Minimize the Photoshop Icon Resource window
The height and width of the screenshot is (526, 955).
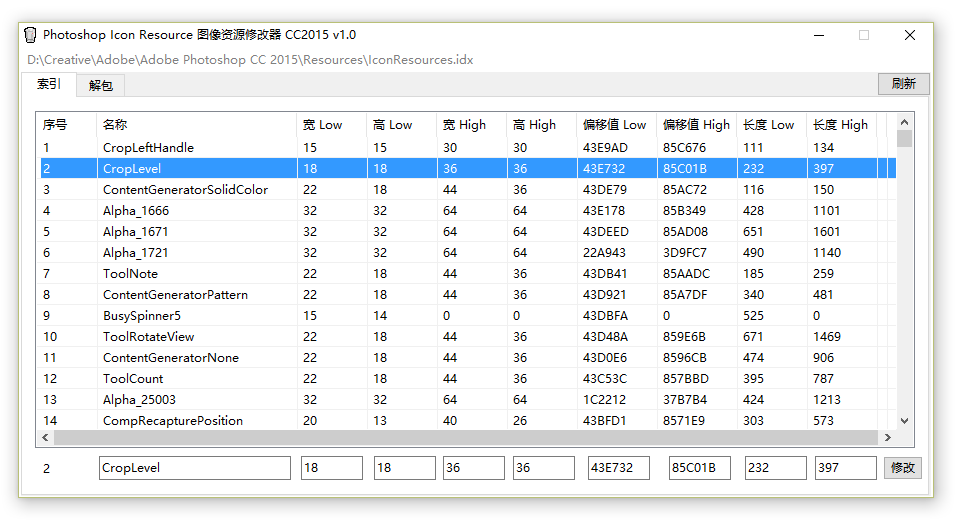[x=819, y=35]
